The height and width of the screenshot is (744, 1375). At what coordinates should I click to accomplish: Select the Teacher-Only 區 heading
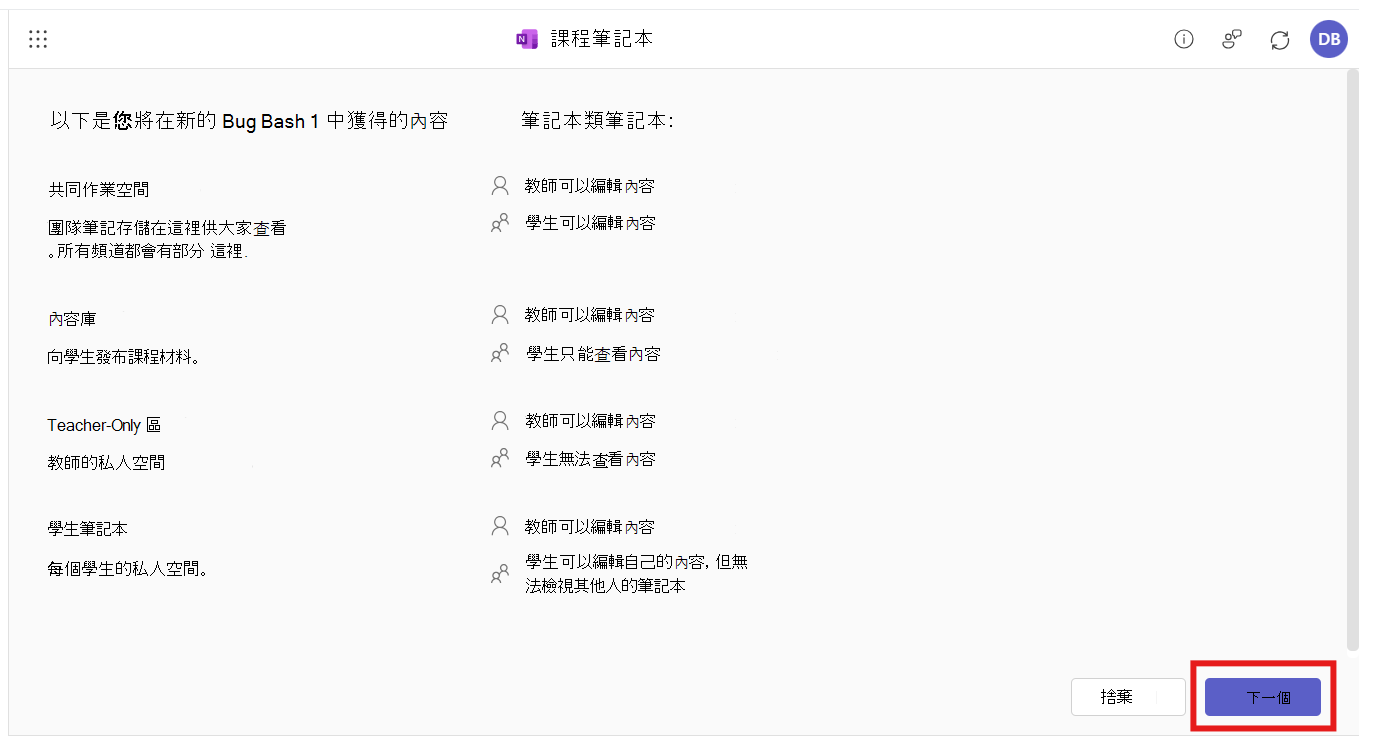(104, 425)
